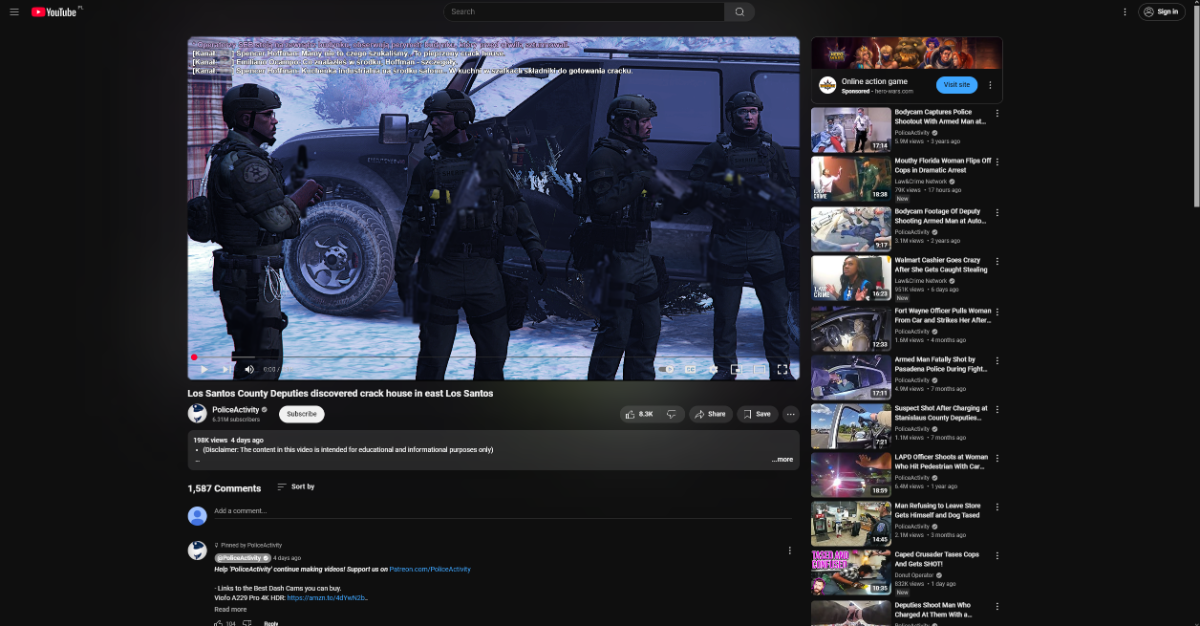The width and height of the screenshot is (1200, 626).
Task: Open 'LAPD Officer Shoots at Woman' video thumbnail
Action: point(851,475)
